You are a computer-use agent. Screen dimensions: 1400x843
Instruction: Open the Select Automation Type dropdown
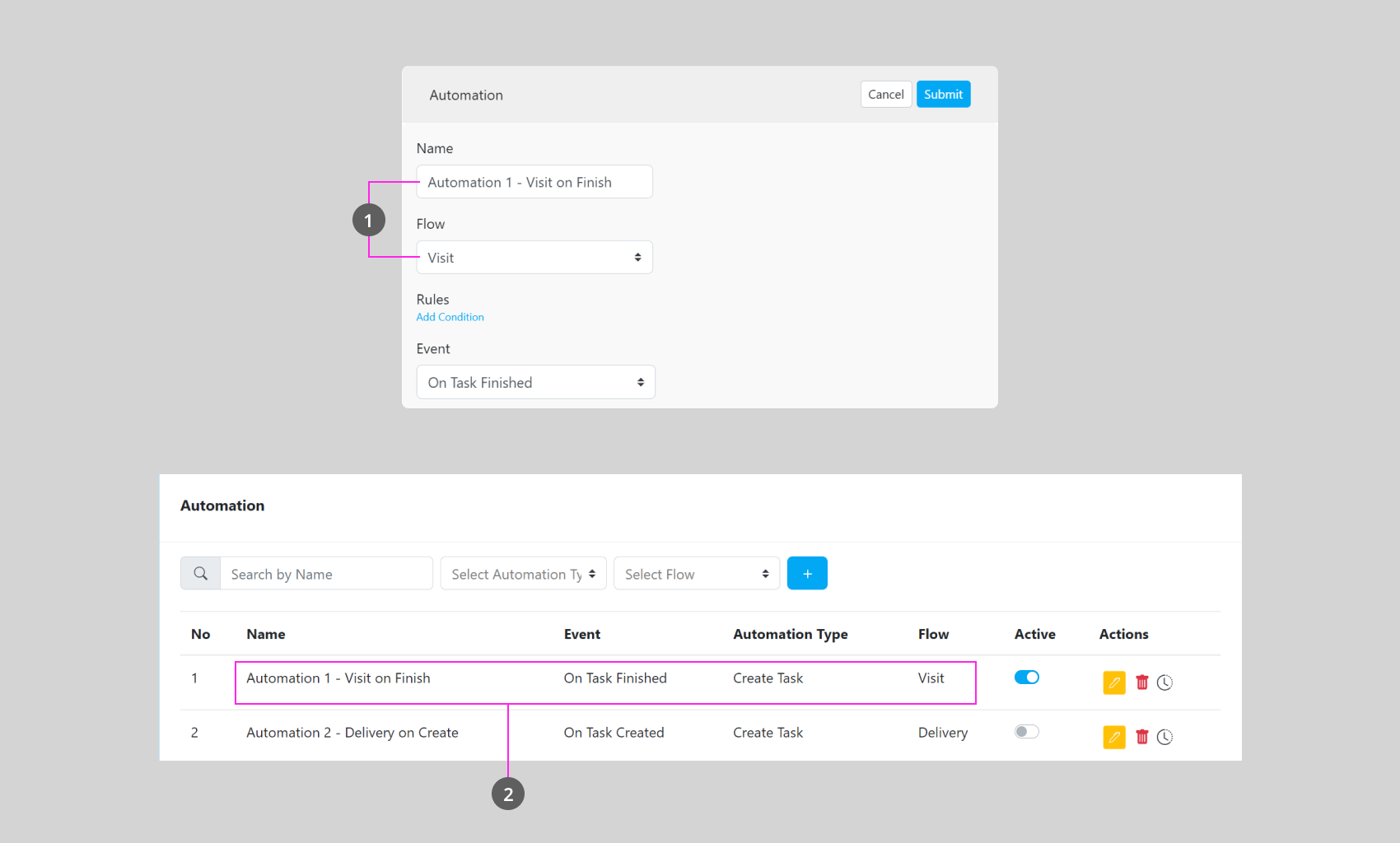click(523, 573)
